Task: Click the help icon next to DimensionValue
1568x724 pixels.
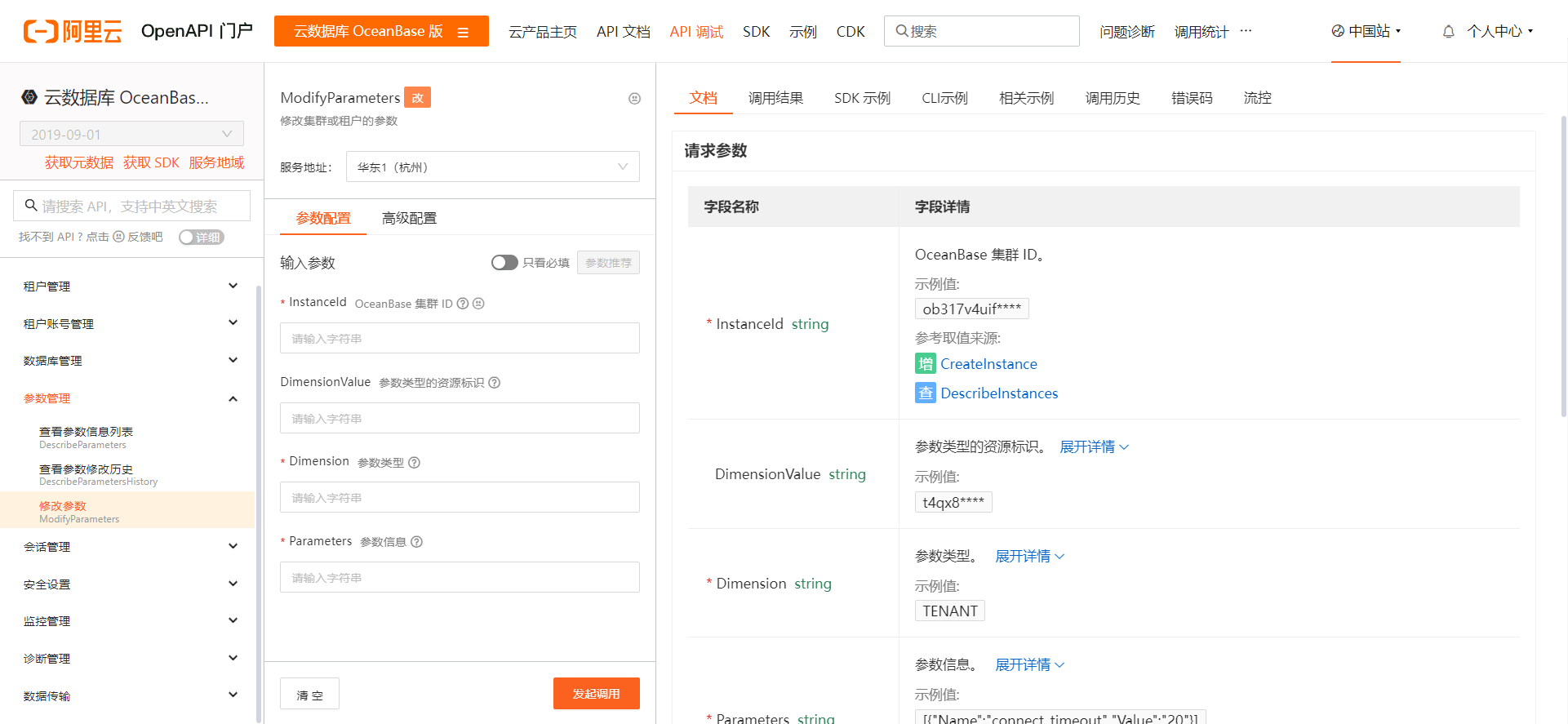Action: click(x=494, y=383)
